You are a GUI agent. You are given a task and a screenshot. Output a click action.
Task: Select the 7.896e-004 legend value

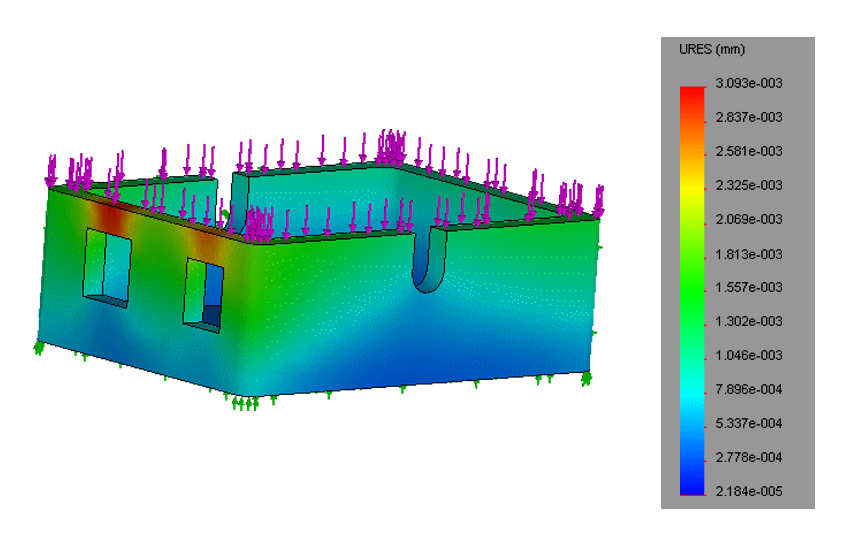point(748,389)
